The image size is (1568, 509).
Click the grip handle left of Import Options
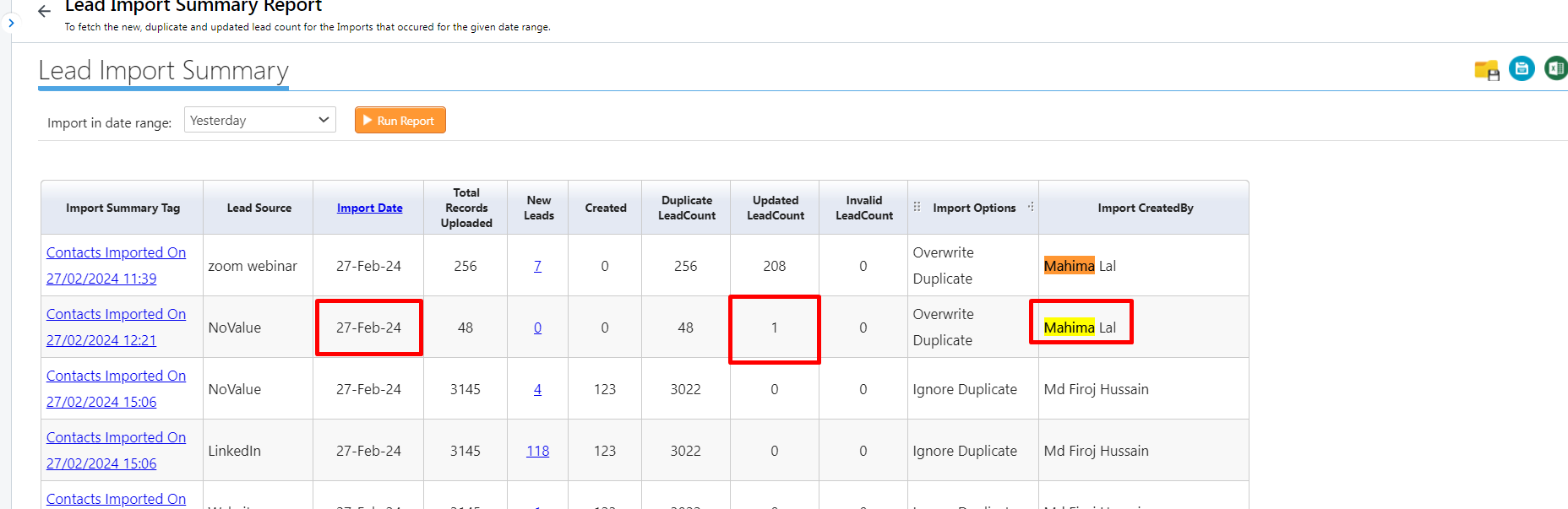click(917, 207)
